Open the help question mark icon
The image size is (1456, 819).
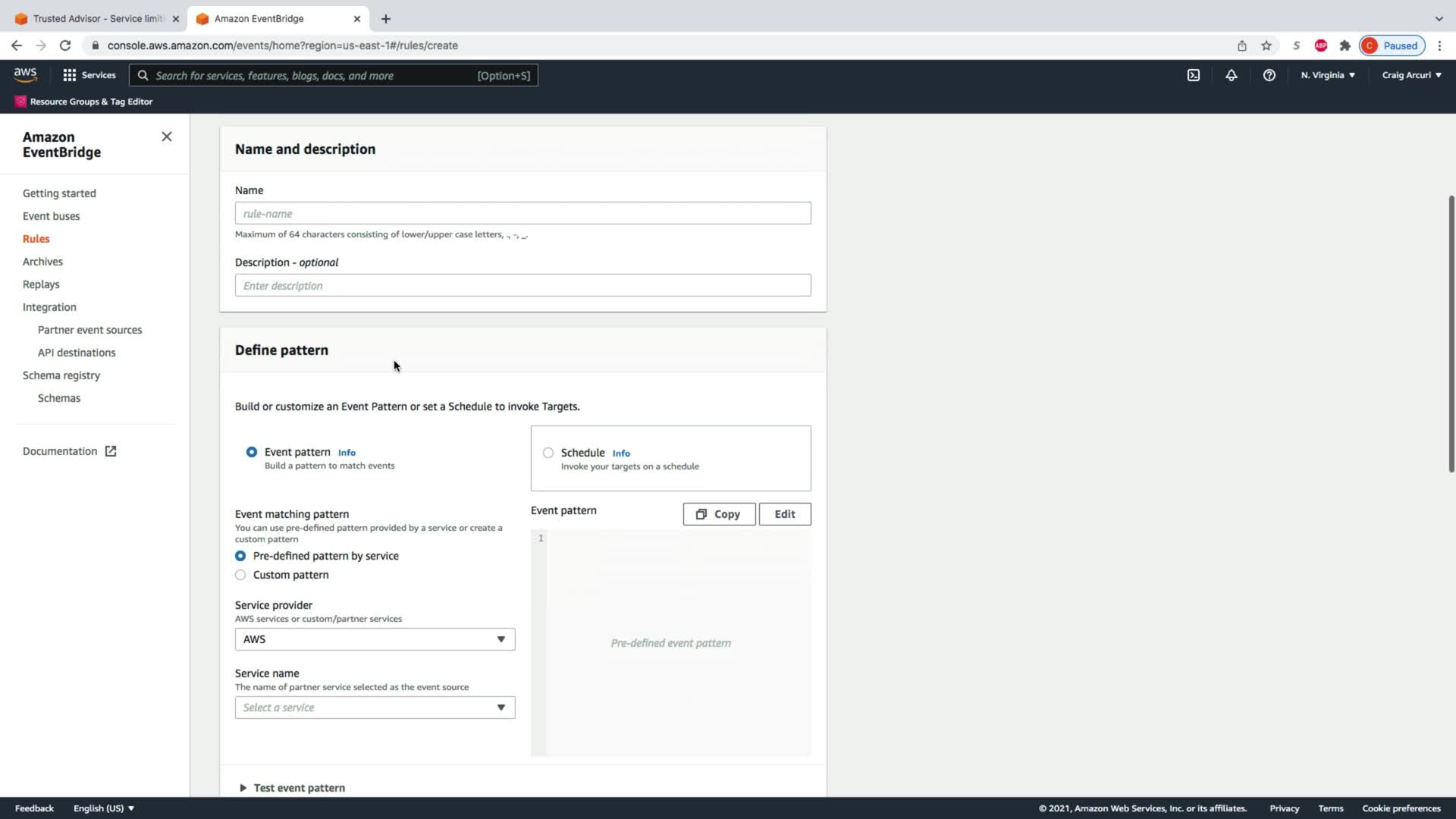(x=1269, y=75)
